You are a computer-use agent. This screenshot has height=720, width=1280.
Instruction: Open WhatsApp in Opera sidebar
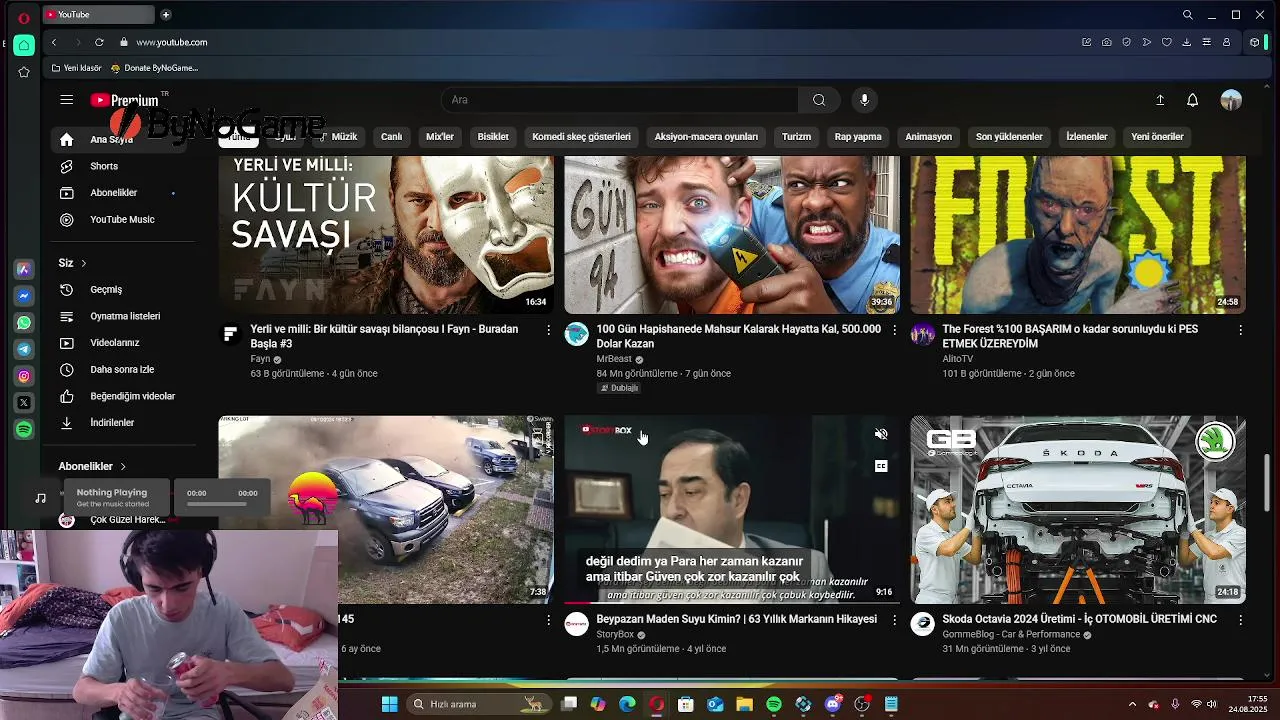click(x=24, y=323)
